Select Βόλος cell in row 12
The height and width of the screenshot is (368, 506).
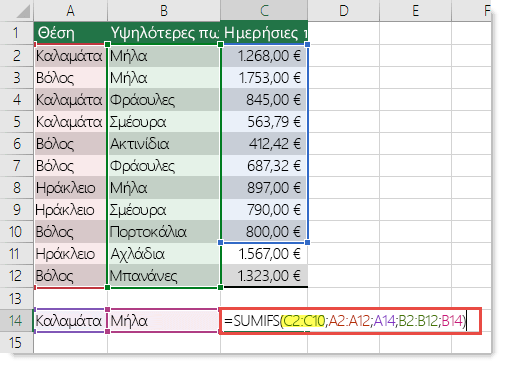70,276
